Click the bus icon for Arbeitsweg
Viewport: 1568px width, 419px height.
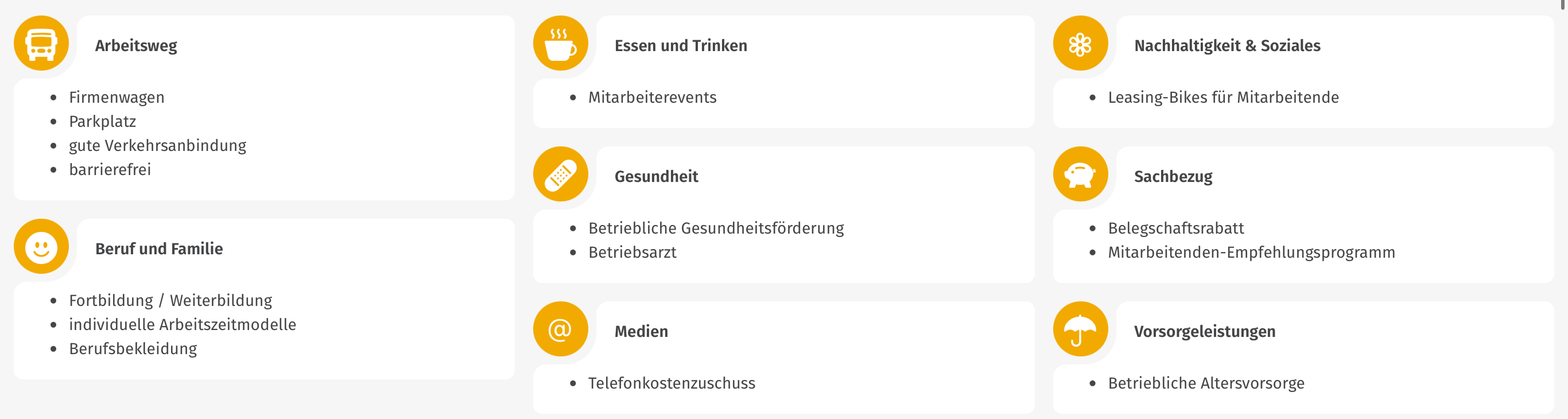point(41,43)
